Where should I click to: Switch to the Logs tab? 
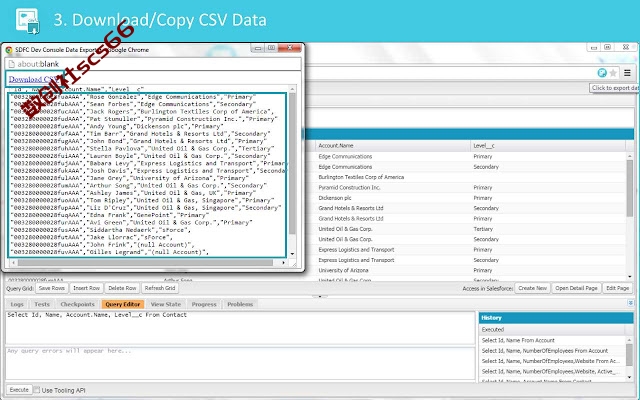[x=17, y=304]
